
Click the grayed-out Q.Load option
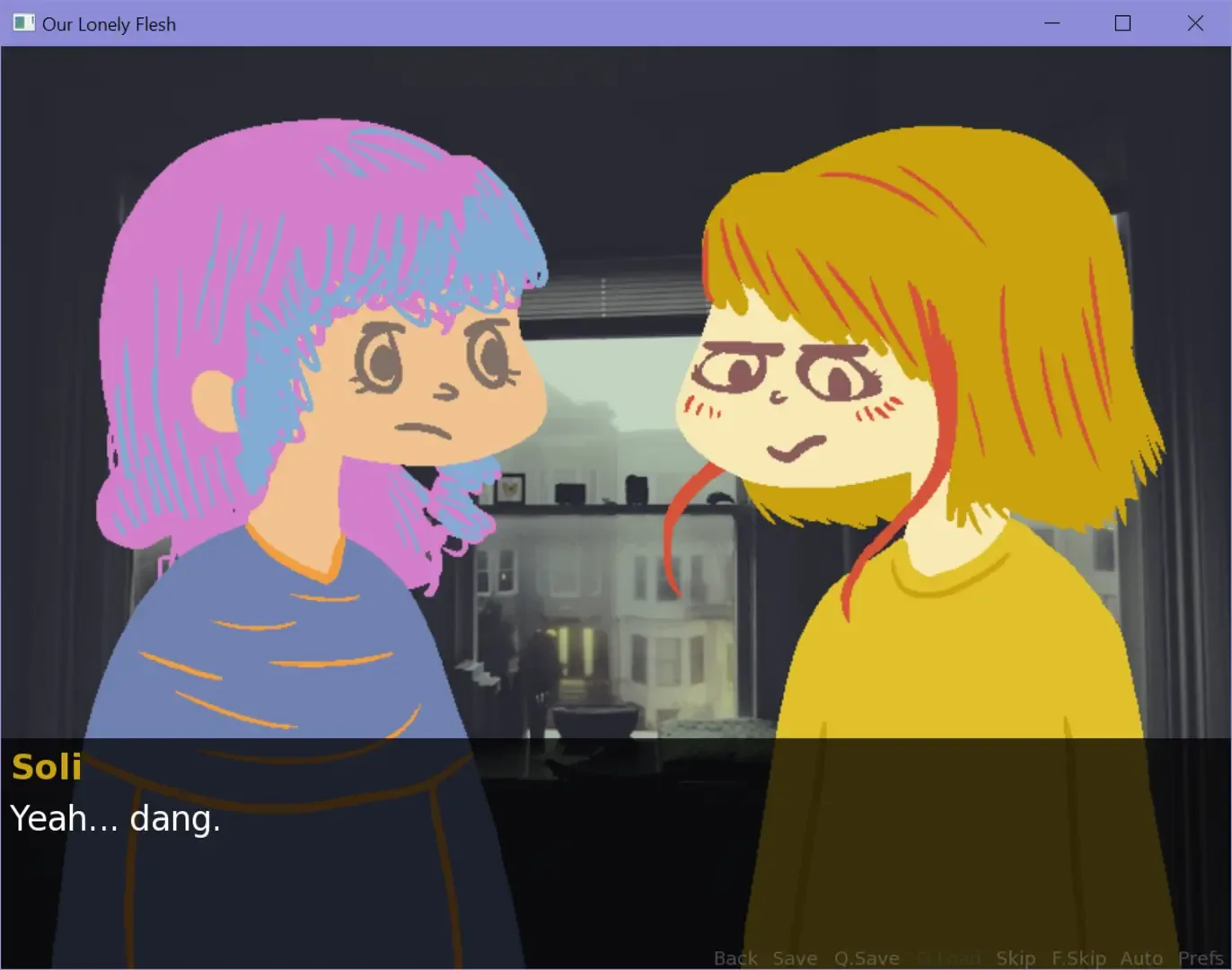(x=947, y=957)
